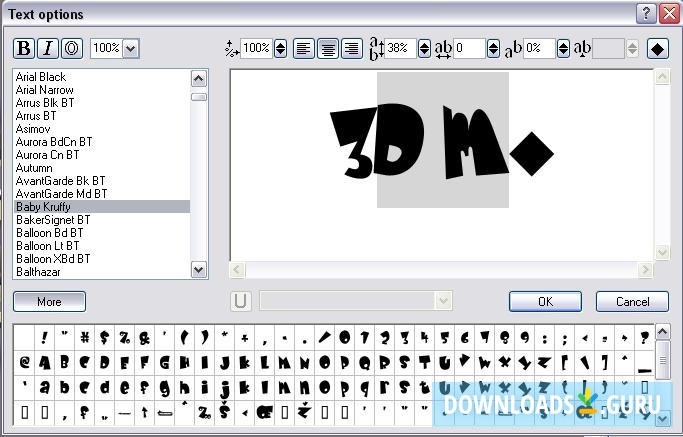Insert the S-caron glyph
Screen dimensions: 683x437
coord(224,412)
